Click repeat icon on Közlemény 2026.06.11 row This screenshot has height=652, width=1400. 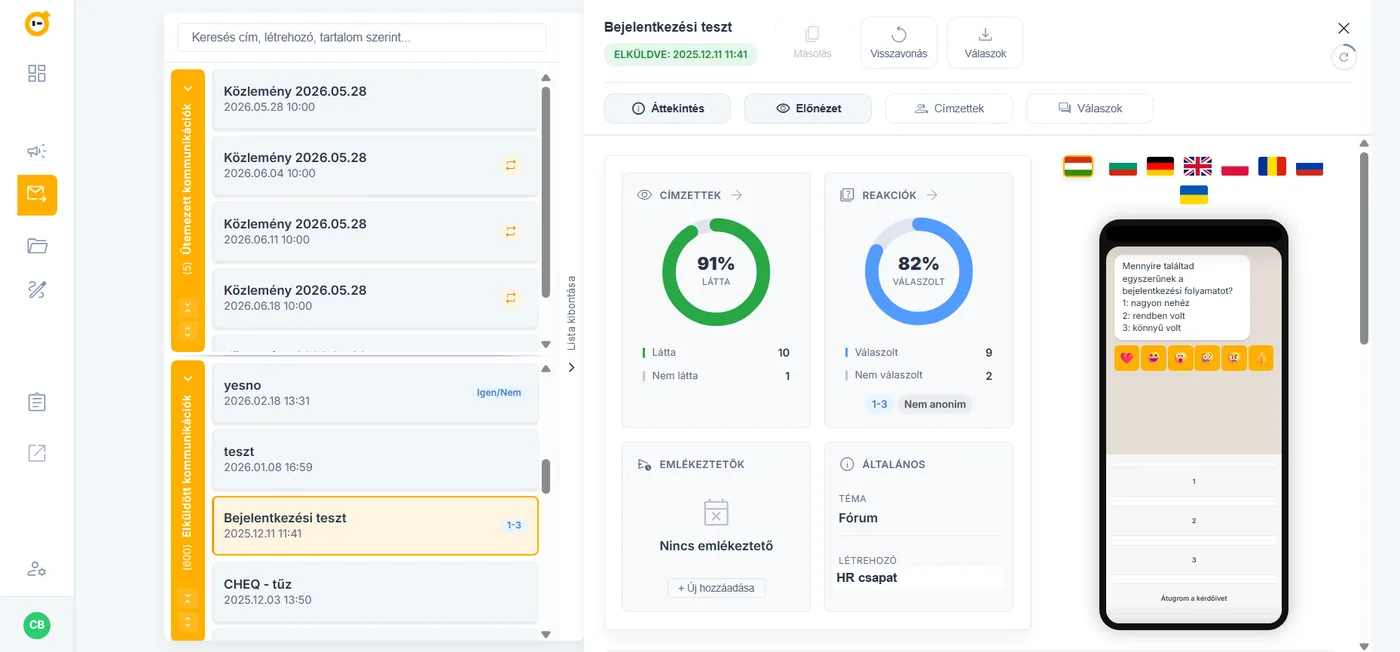pyautogui.click(x=511, y=231)
